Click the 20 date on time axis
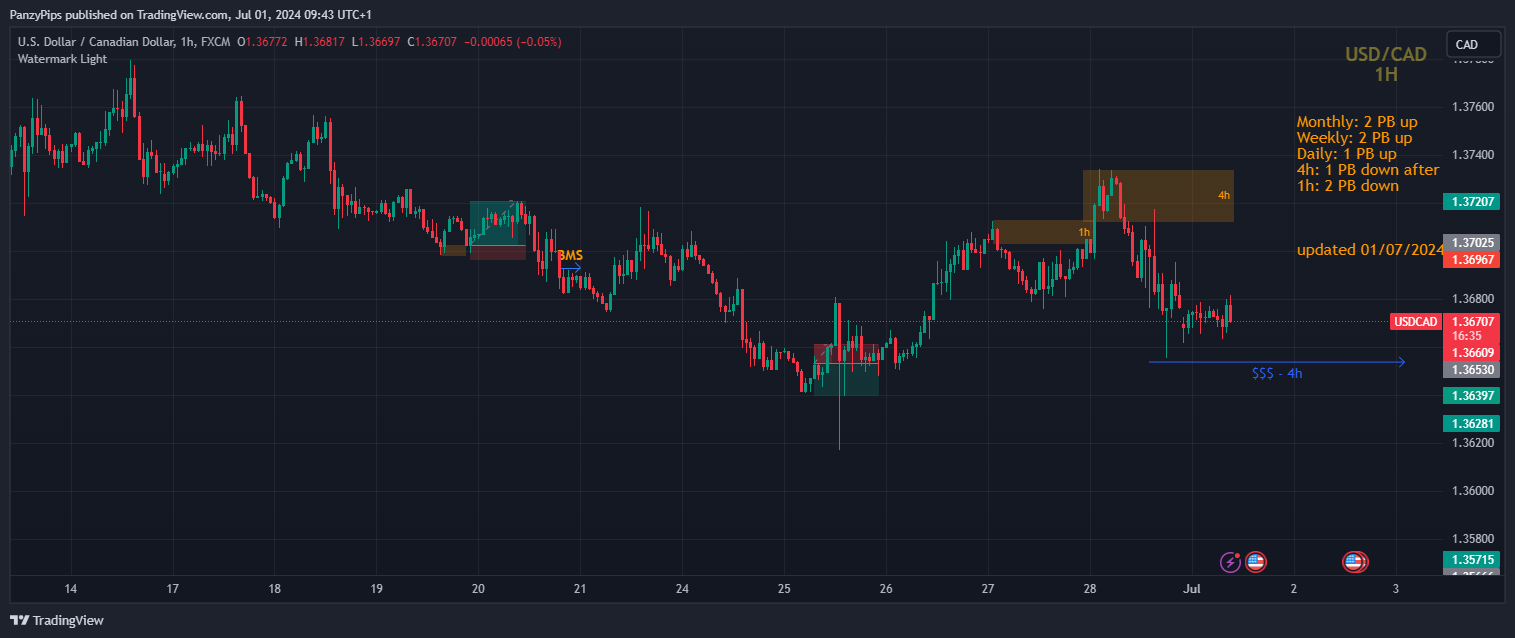Image resolution: width=1515 pixels, height=638 pixels. [478, 588]
